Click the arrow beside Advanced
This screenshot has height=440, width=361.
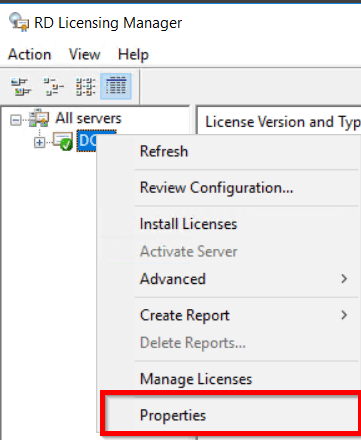tap(344, 279)
